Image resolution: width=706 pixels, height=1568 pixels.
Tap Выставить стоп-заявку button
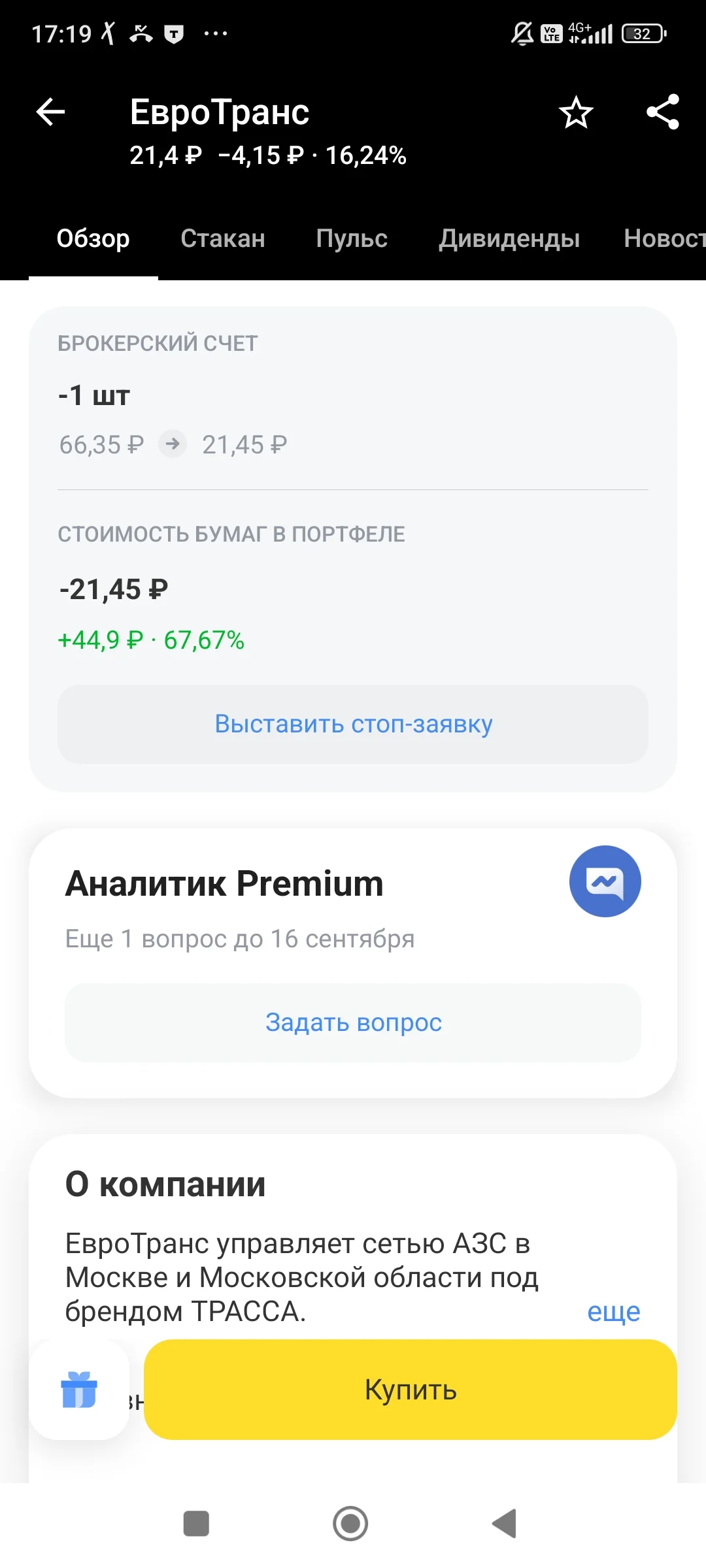coord(353,724)
